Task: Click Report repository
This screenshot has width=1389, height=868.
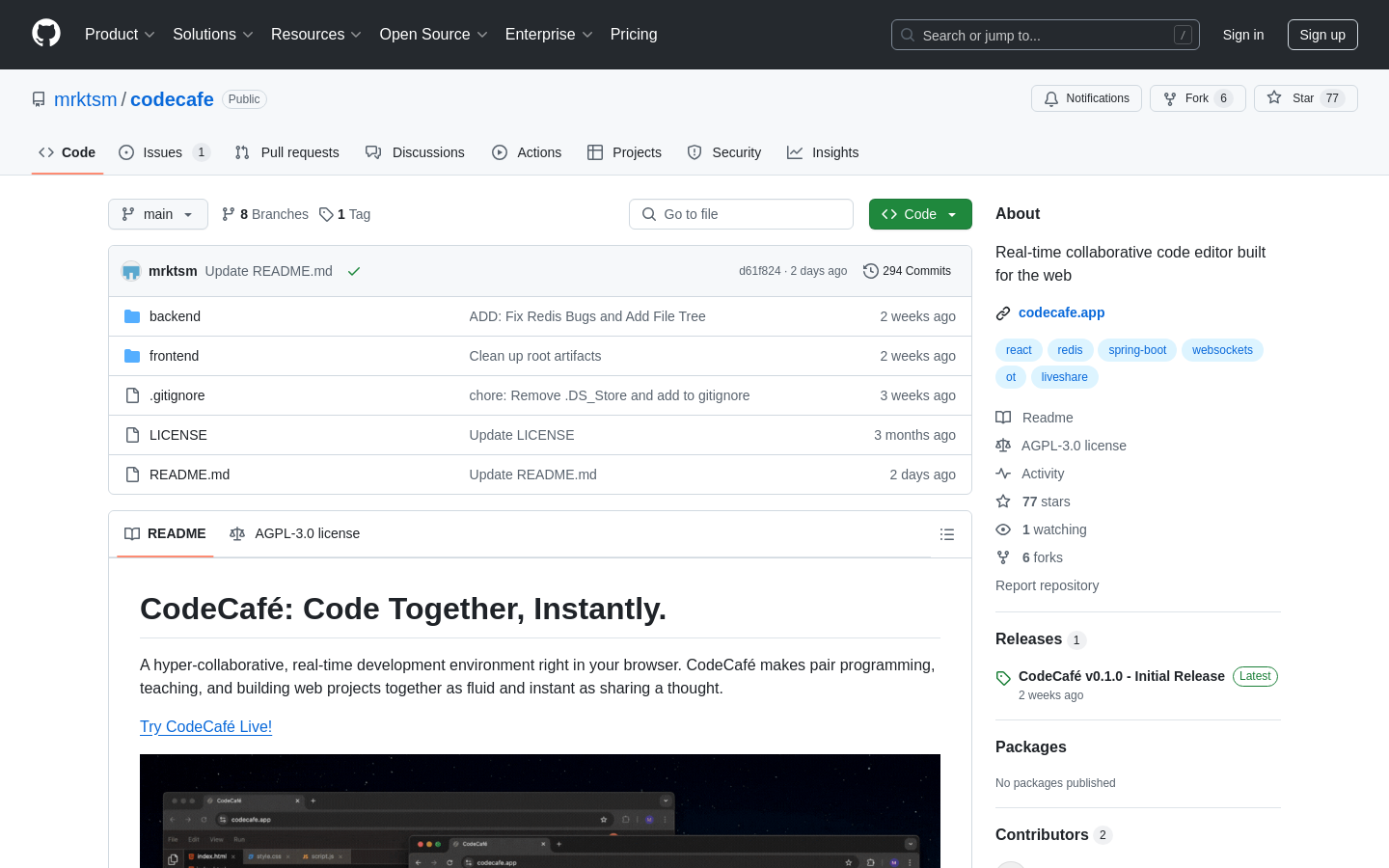Action: 1047,585
